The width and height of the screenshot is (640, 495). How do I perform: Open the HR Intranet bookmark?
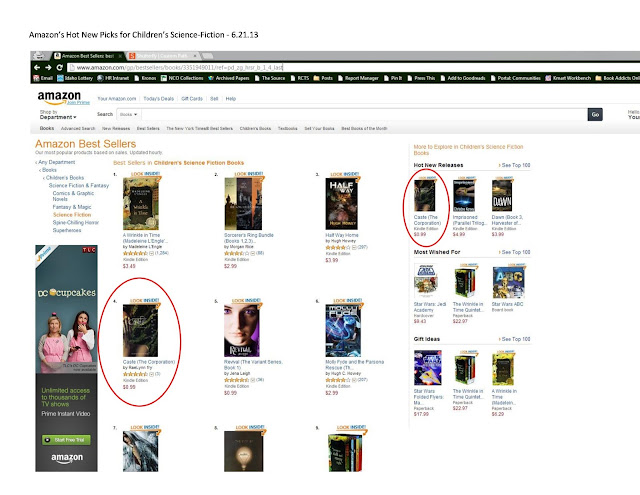click(113, 78)
